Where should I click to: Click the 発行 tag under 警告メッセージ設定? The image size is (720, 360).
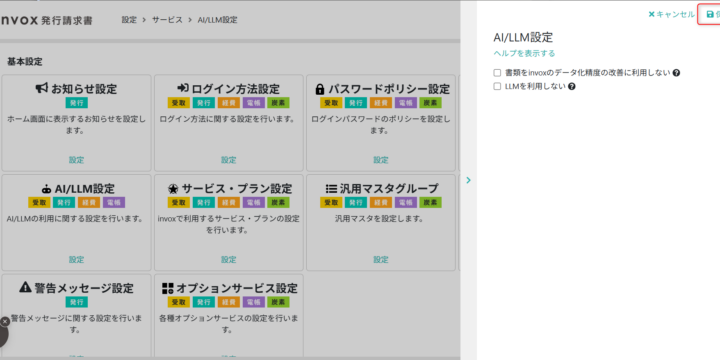pos(76,302)
